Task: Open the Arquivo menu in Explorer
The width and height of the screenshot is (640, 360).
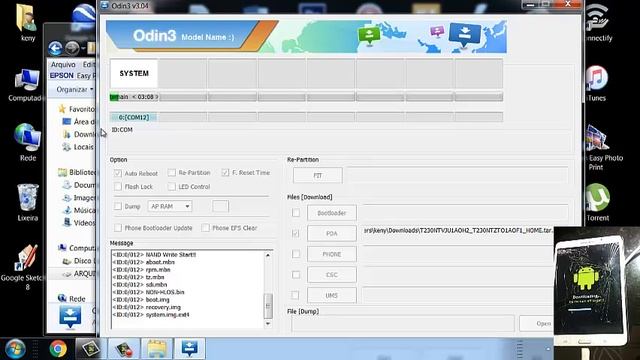Action: pyautogui.click(x=63, y=64)
